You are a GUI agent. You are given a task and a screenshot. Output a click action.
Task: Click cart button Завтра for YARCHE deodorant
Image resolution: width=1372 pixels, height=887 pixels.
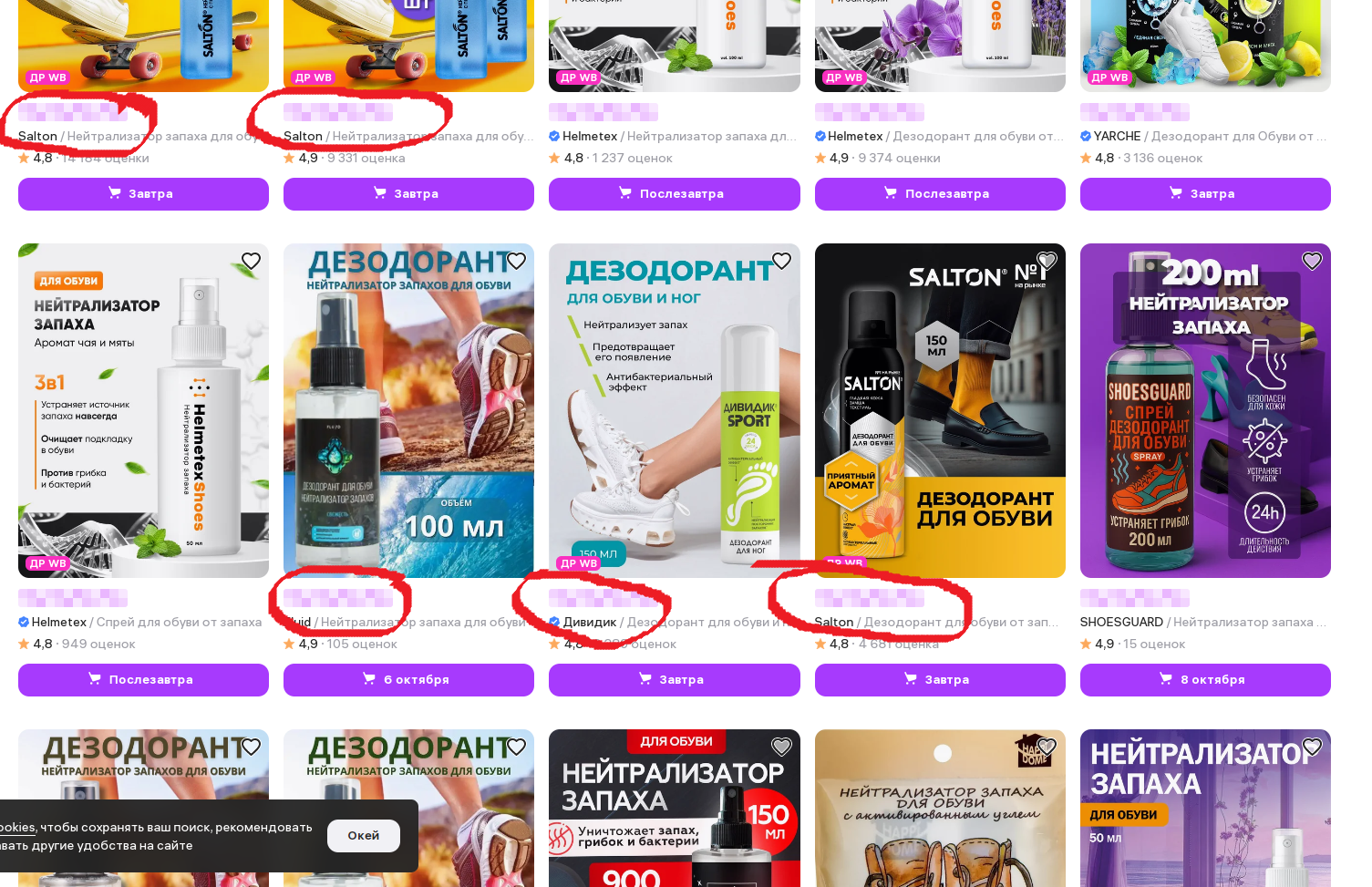pos(1205,193)
